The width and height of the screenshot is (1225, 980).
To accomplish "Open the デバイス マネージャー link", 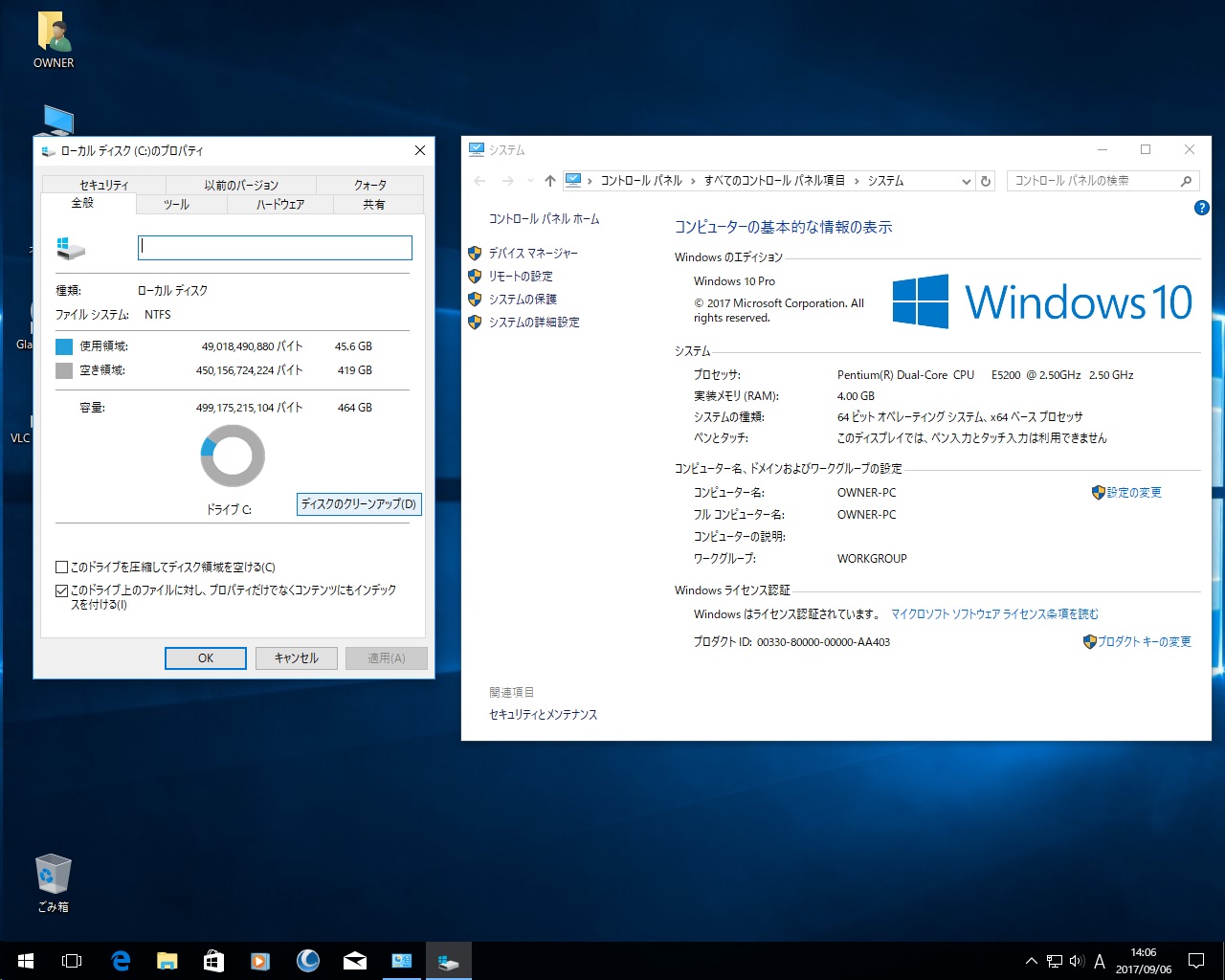I will coord(533,253).
